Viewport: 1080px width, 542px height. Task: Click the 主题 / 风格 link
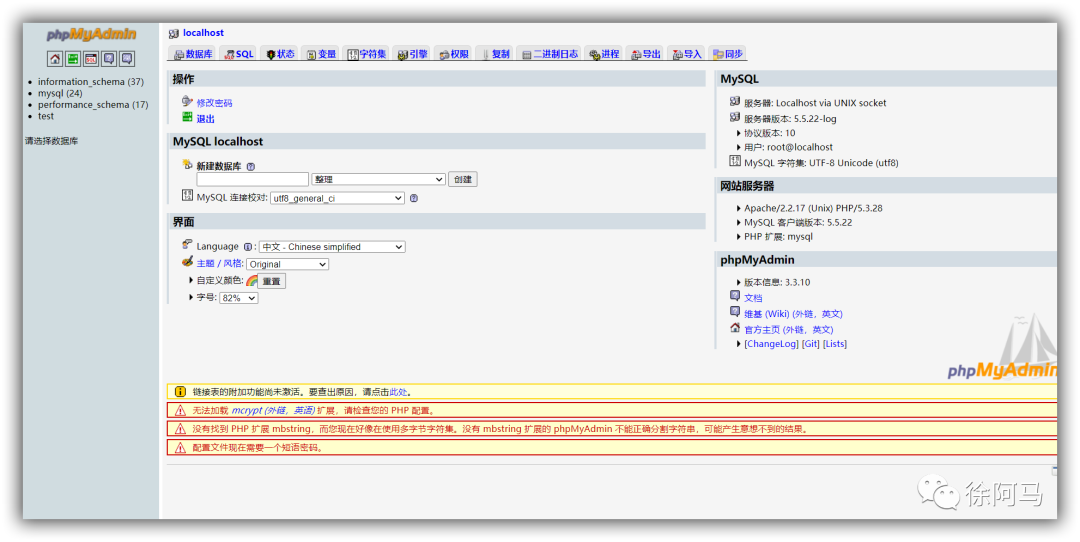(220, 264)
